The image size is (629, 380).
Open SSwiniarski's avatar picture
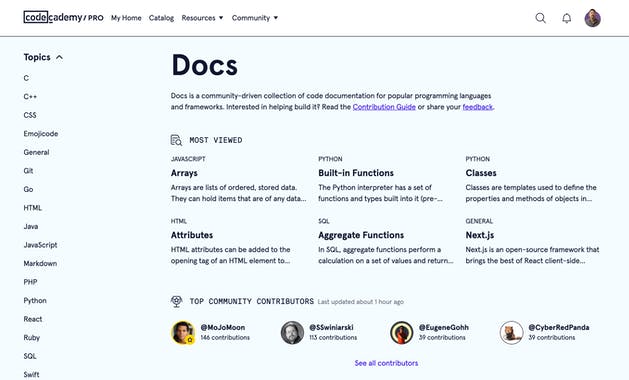(292, 332)
